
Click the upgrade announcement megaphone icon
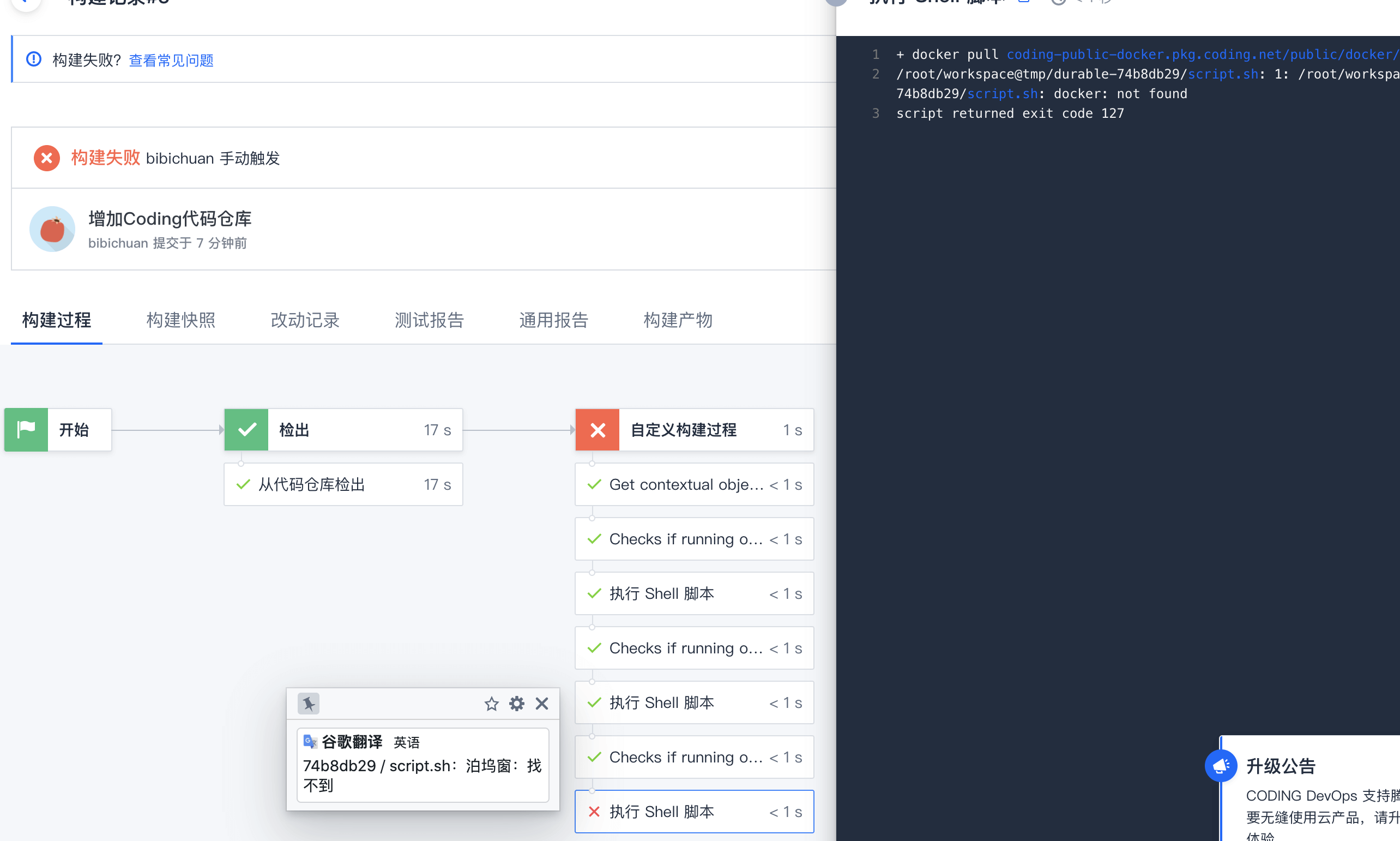1221,766
